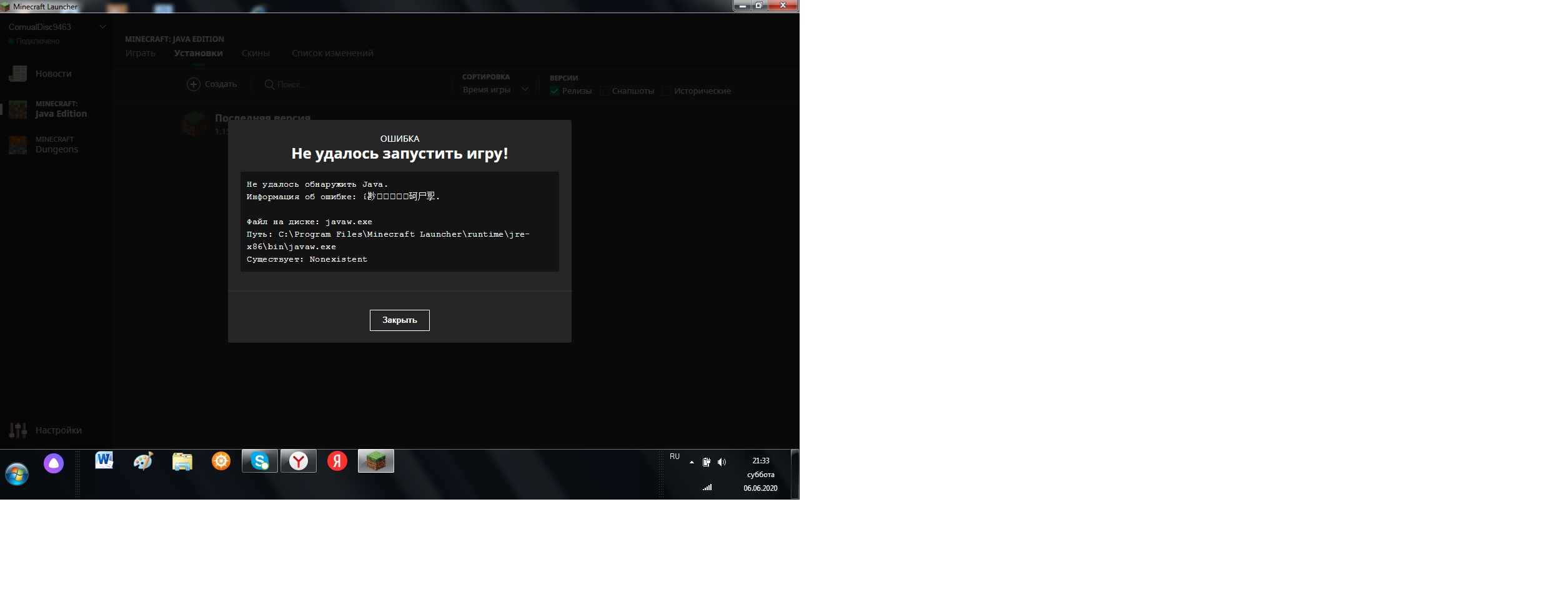The height and width of the screenshot is (597, 1568).
Task: Show hidden tray icons arrow
Action: [x=692, y=462]
